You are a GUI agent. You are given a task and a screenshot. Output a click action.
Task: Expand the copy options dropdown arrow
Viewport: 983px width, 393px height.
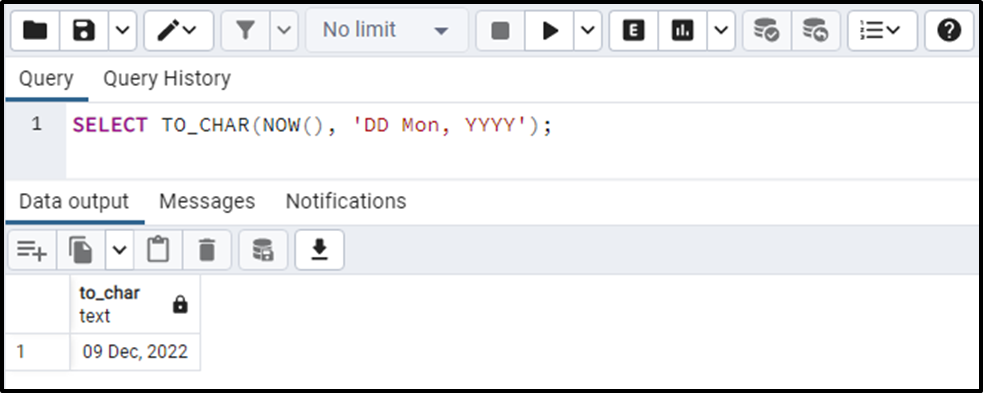[119, 250]
